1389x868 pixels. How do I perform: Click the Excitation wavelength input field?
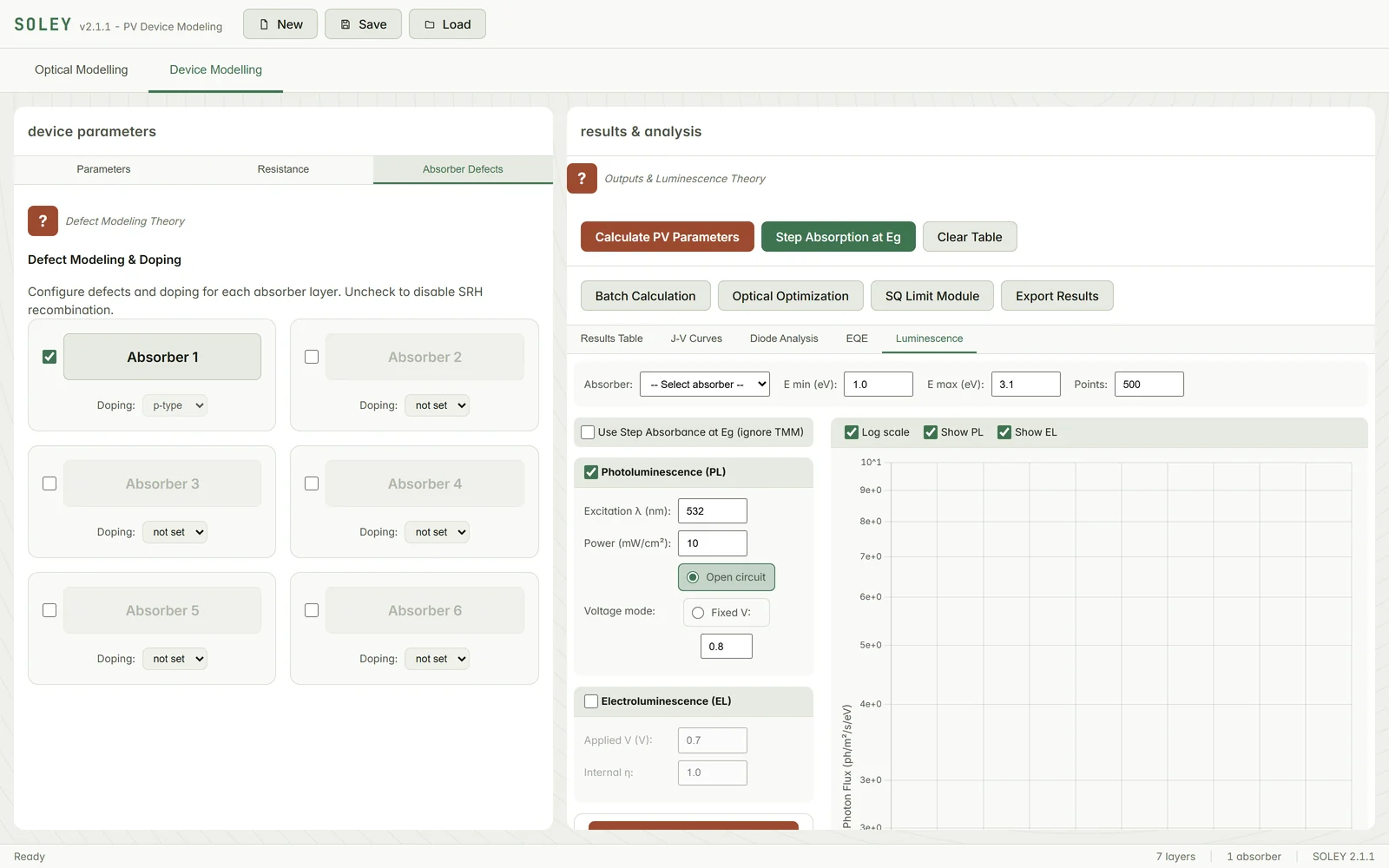click(x=712, y=511)
